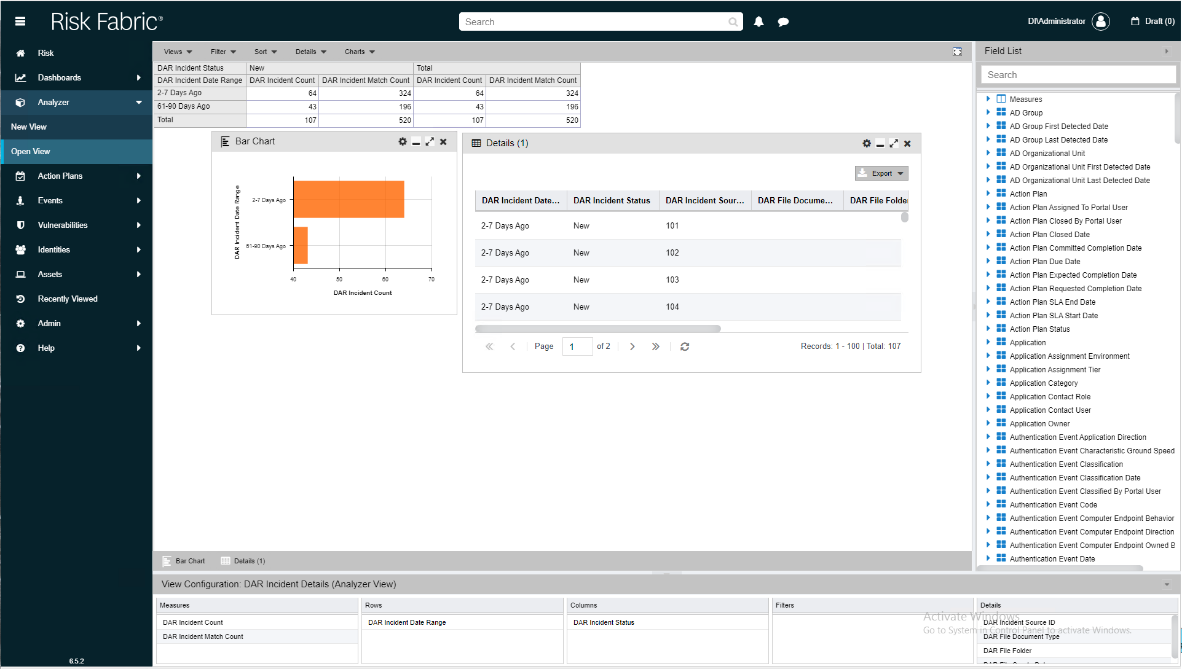Open Bar Chart settings gear
This screenshot has width=1182, height=669.
[x=402, y=142]
